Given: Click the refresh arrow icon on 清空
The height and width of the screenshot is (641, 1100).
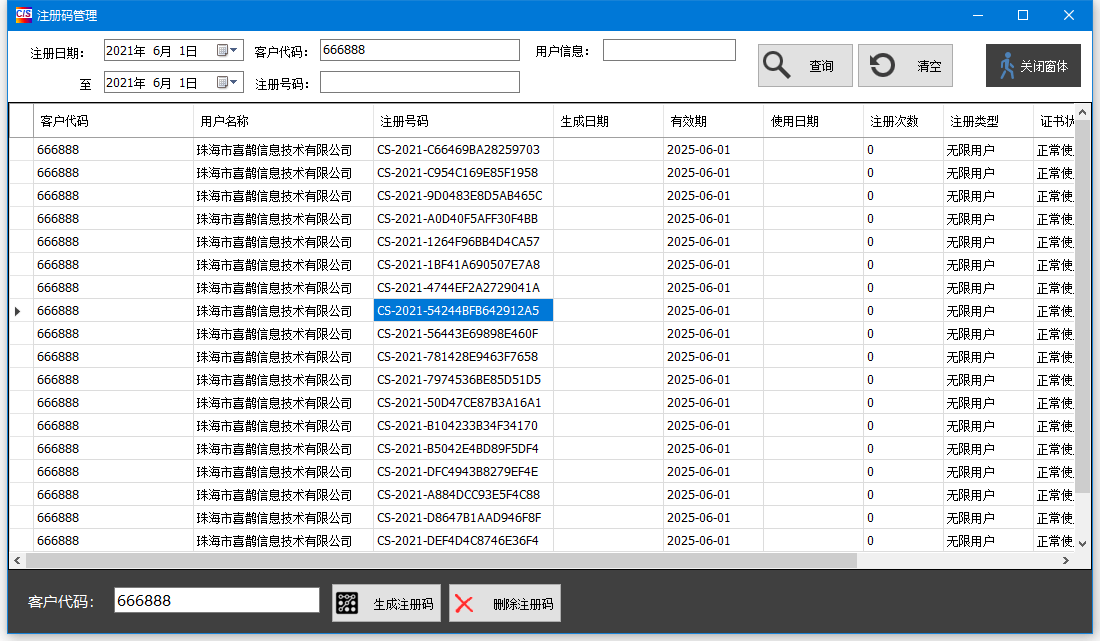Looking at the screenshot, I should (883, 66).
